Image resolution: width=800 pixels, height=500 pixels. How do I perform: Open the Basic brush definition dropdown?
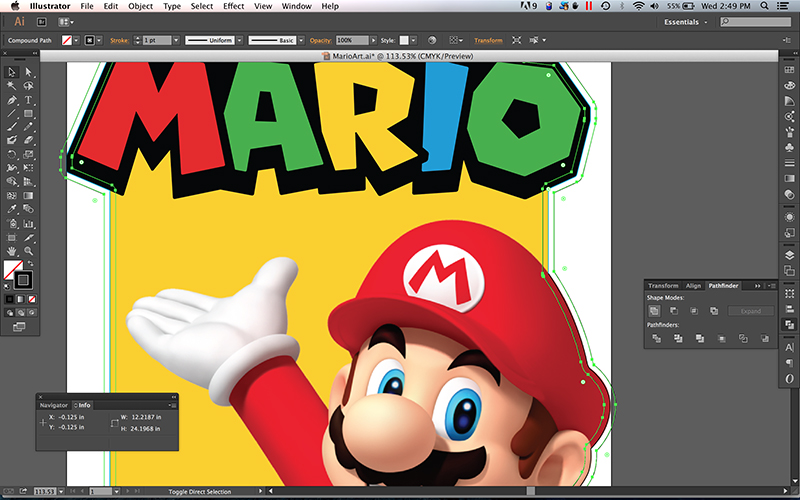click(x=302, y=40)
